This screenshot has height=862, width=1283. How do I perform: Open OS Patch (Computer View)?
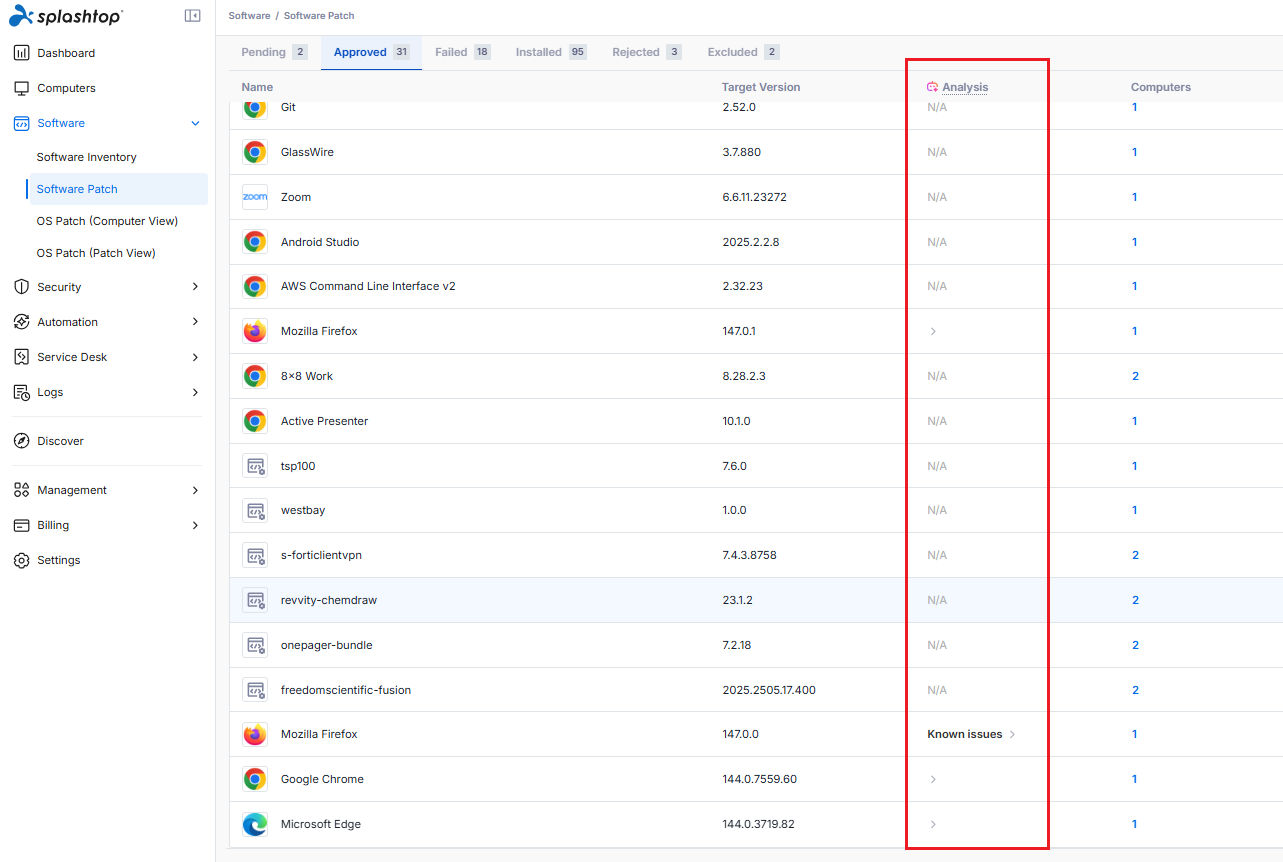coord(107,221)
